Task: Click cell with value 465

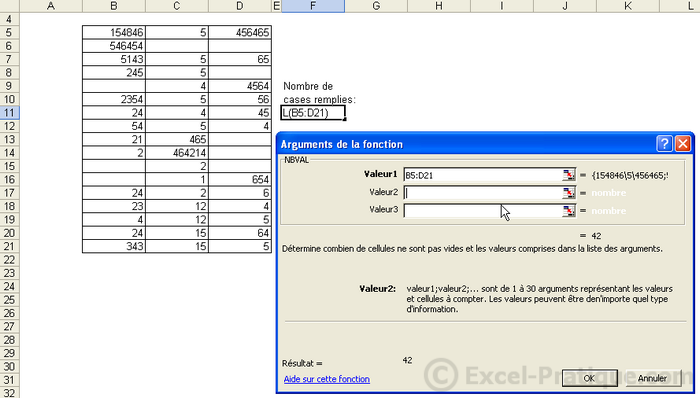Action: point(177,140)
